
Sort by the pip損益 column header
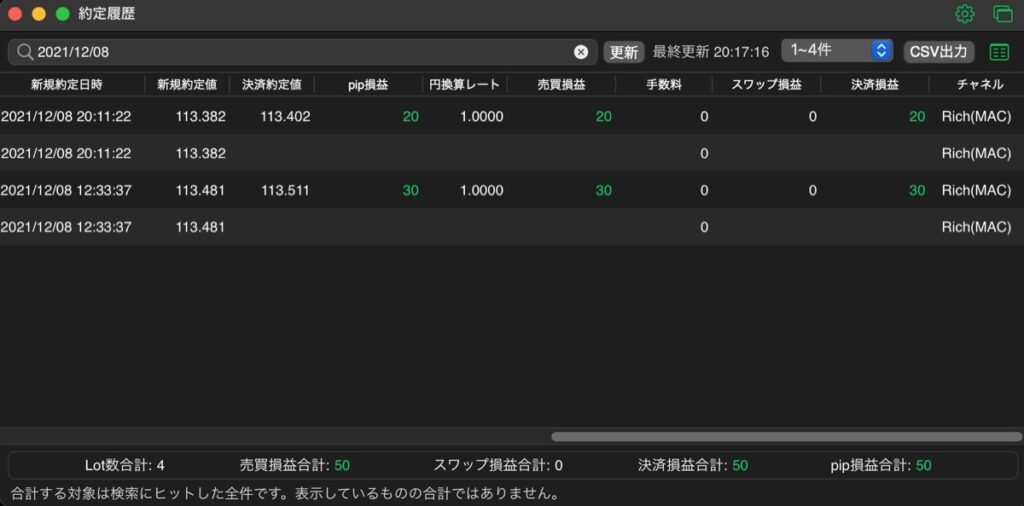tap(368, 84)
